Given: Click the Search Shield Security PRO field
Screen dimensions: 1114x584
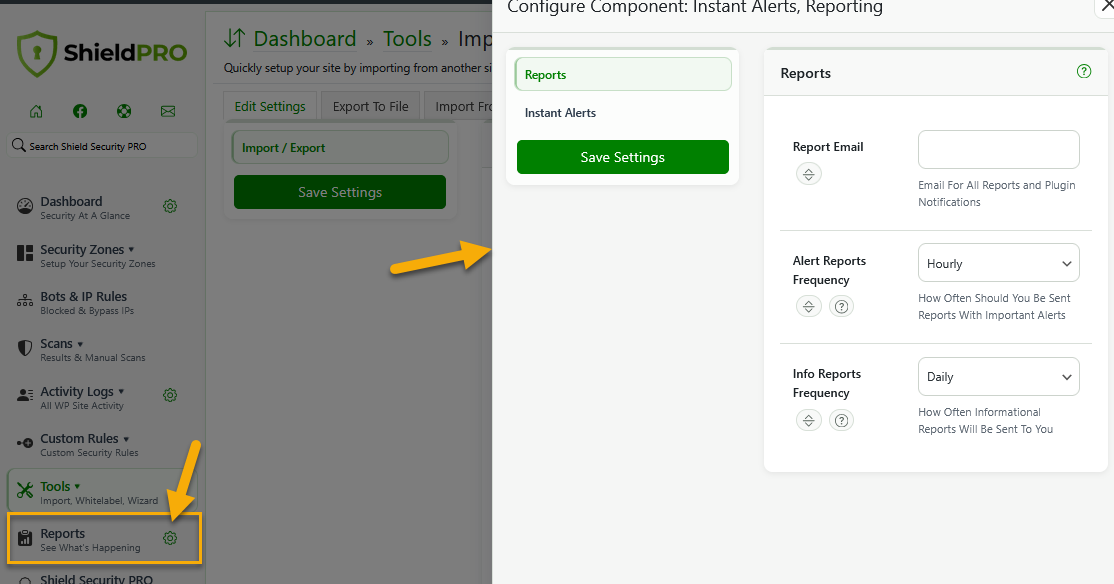Looking at the screenshot, I should pyautogui.click(x=102, y=146).
